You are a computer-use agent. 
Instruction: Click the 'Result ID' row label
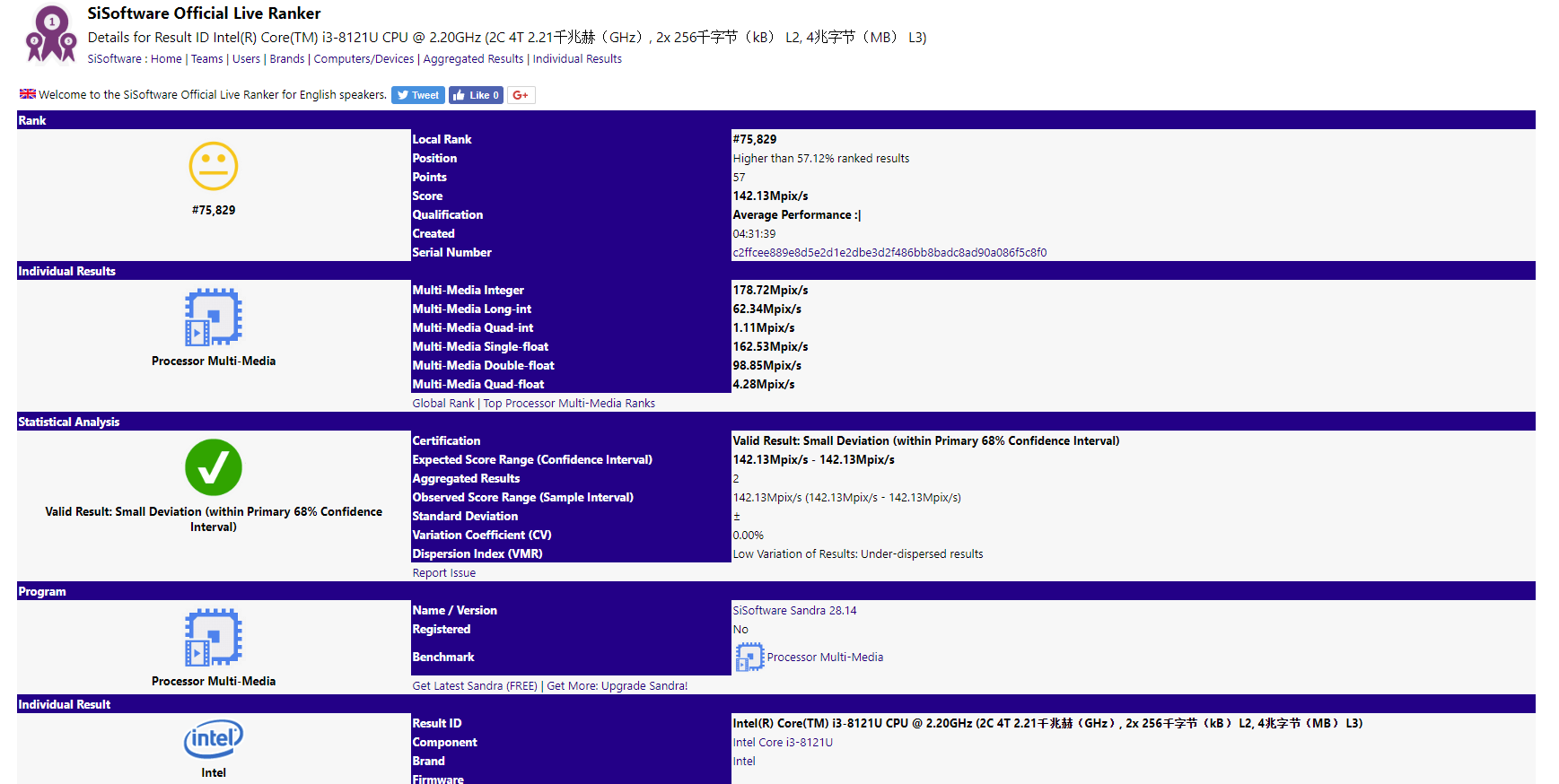point(437,724)
